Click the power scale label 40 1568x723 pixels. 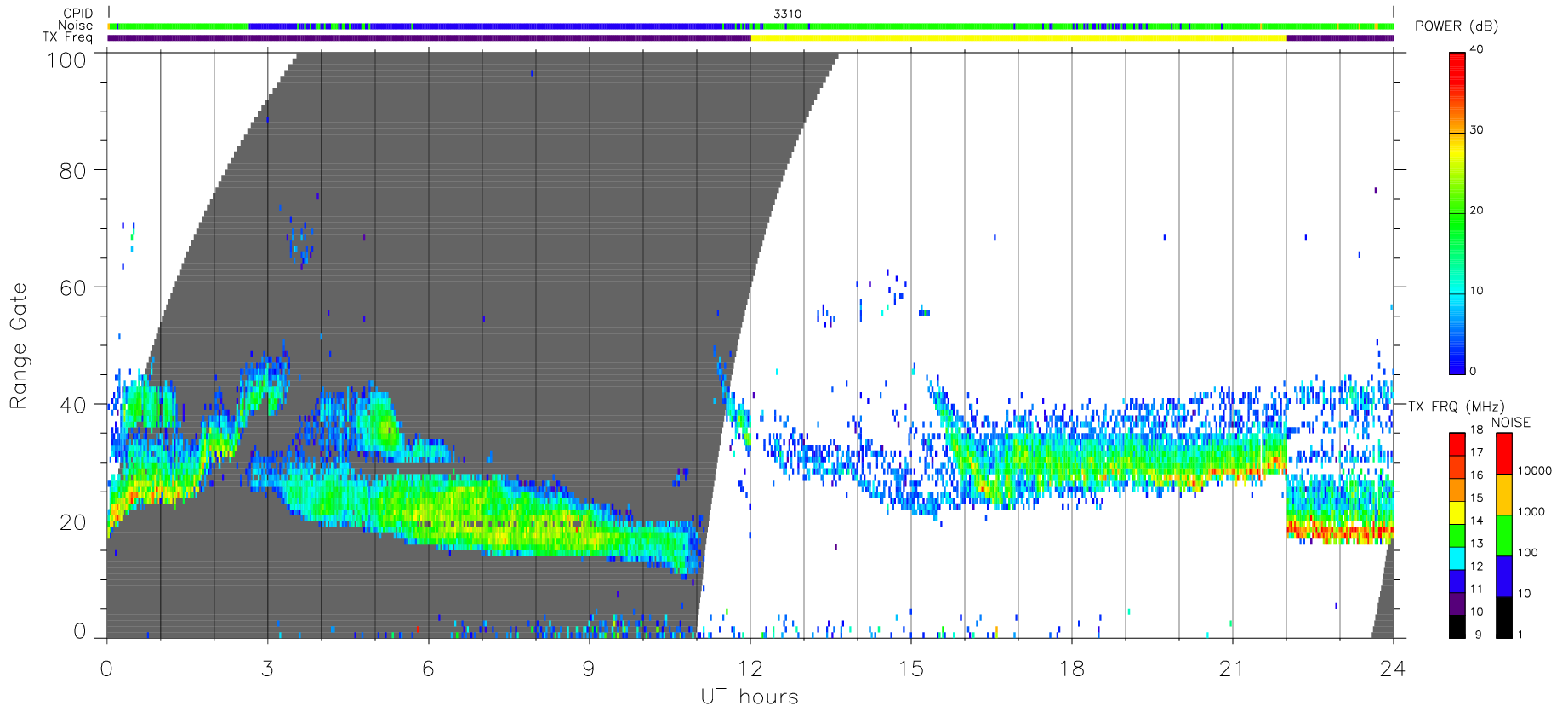click(x=1476, y=49)
